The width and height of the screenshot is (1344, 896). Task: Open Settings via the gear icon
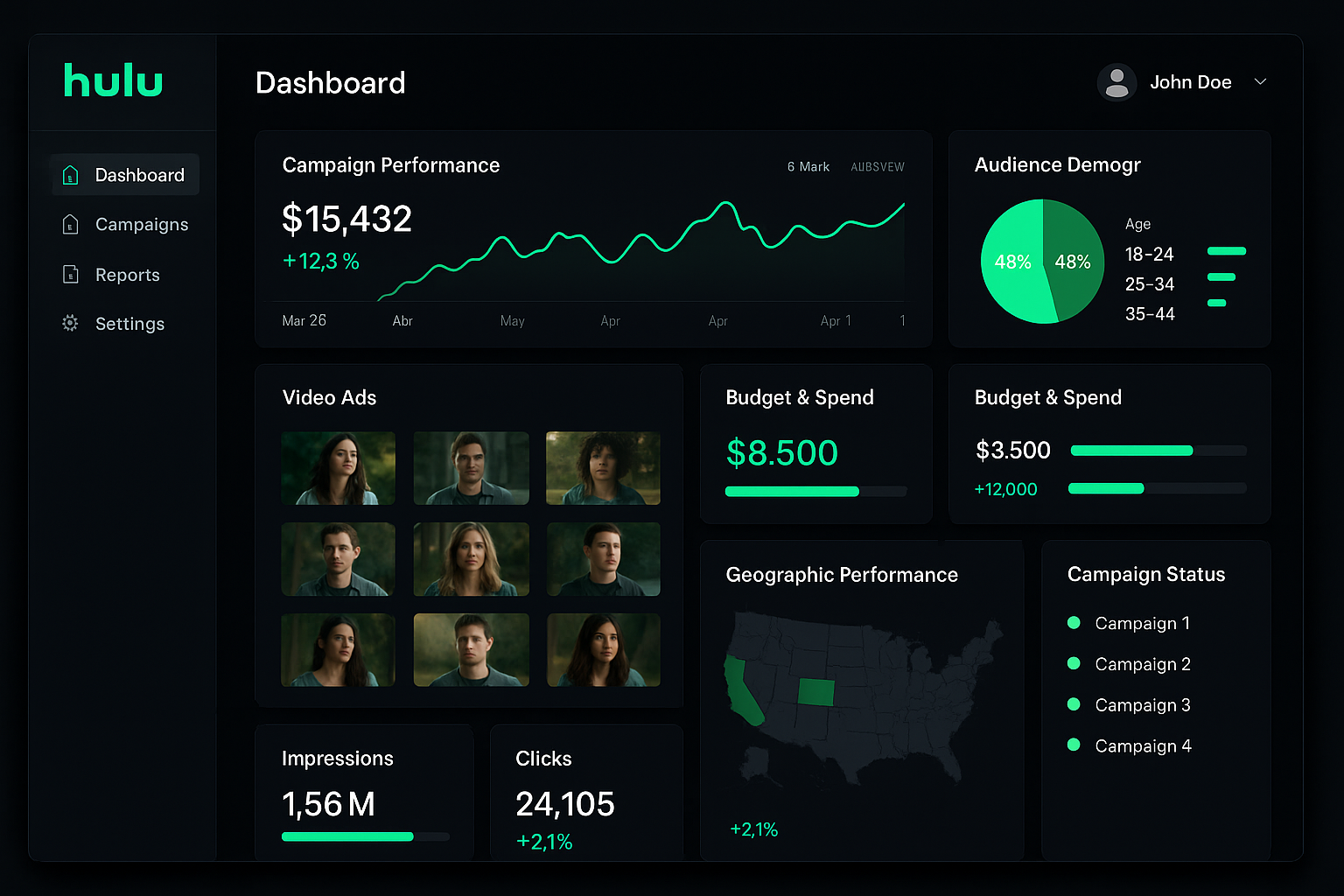pyautogui.click(x=71, y=324)
